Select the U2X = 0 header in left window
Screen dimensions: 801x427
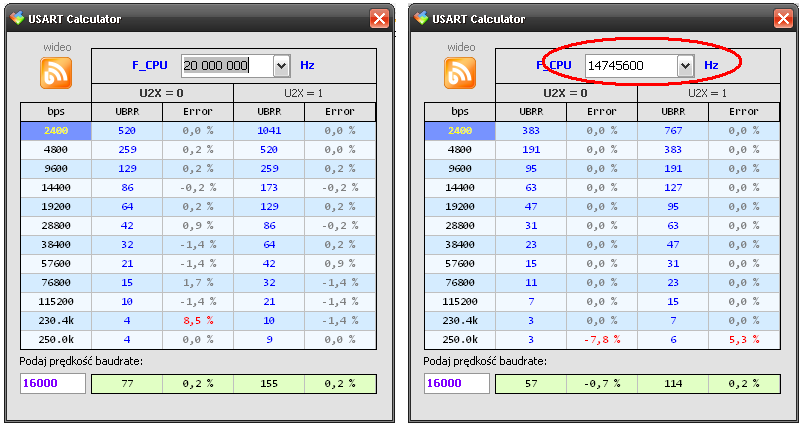(x=162, y=93)
